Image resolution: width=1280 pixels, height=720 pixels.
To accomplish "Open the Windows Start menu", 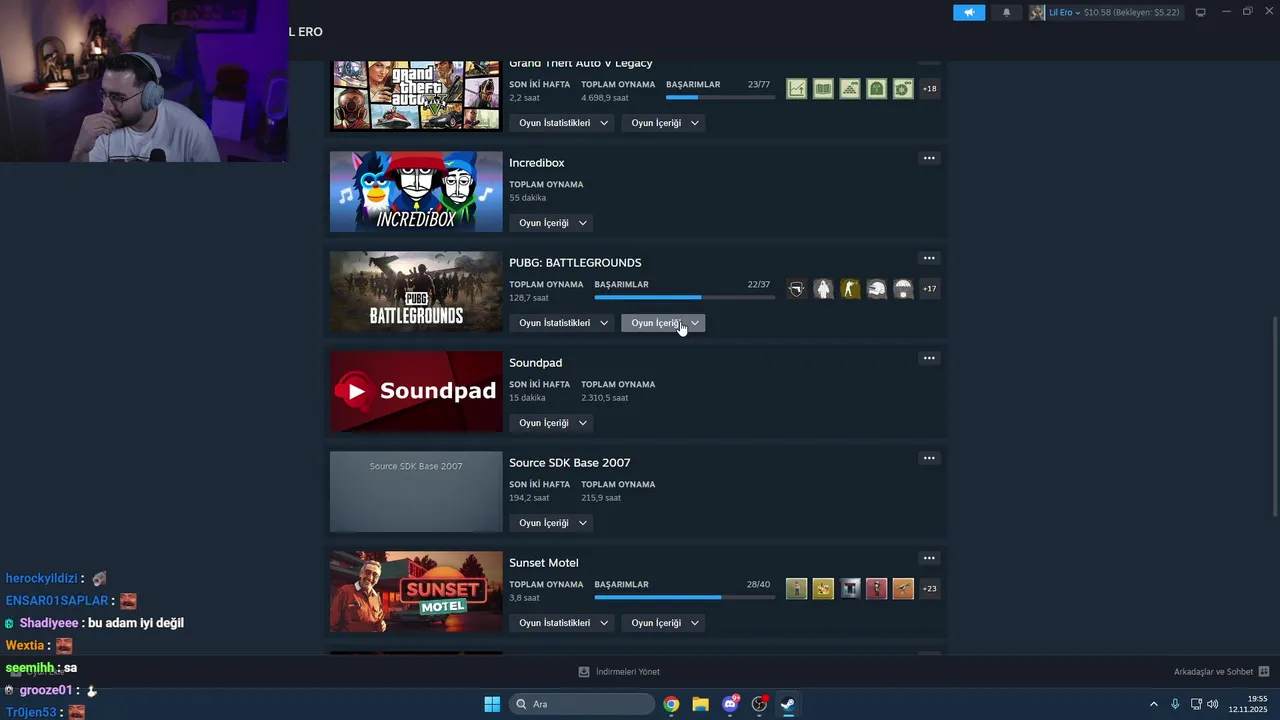I will pos(492,704).
